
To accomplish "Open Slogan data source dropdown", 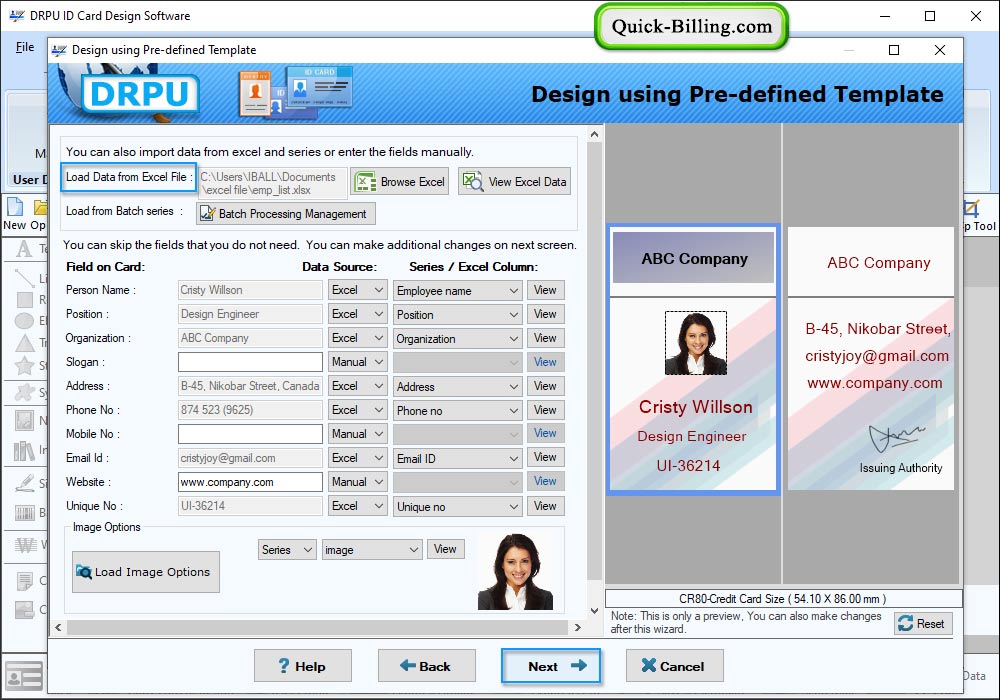I will [357, 362].
